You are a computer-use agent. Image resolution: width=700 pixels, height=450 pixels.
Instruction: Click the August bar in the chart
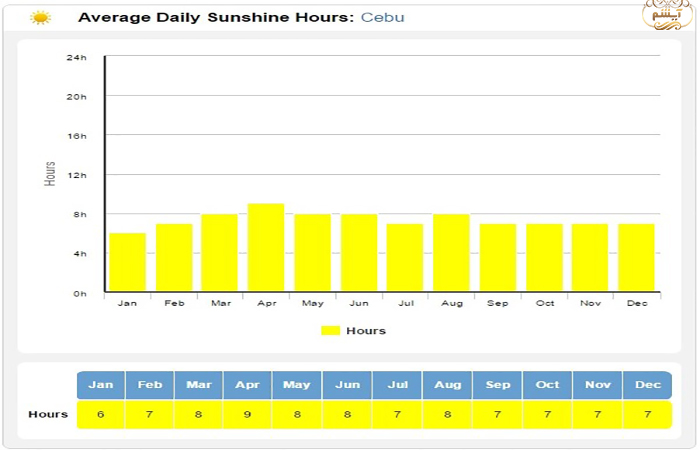coord(451,252)
